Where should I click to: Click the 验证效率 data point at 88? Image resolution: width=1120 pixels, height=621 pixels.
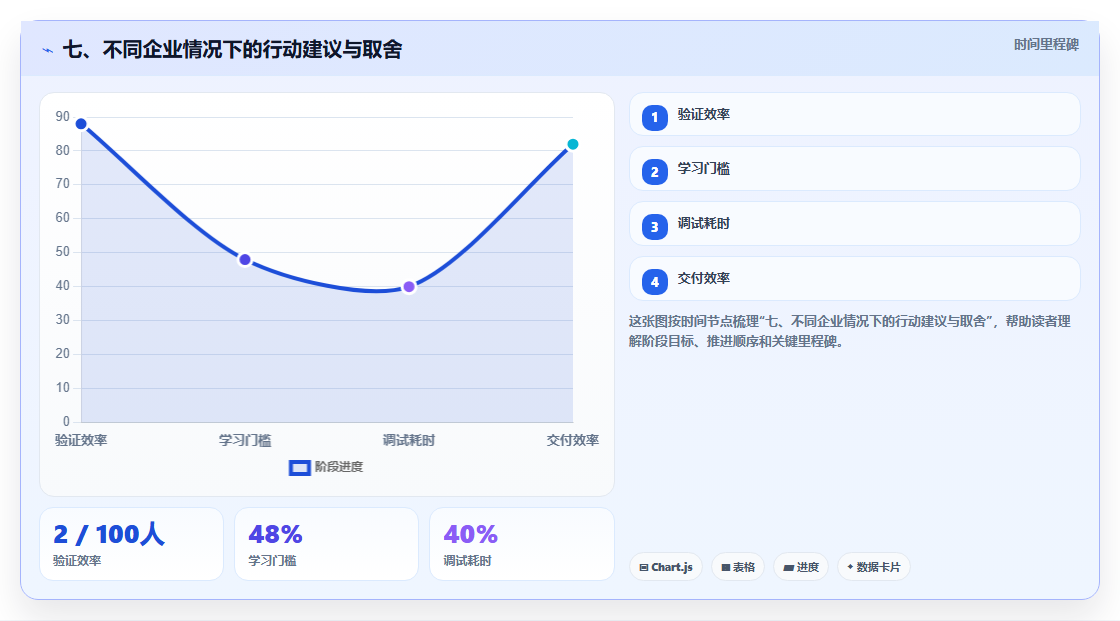tap(81, 124)
